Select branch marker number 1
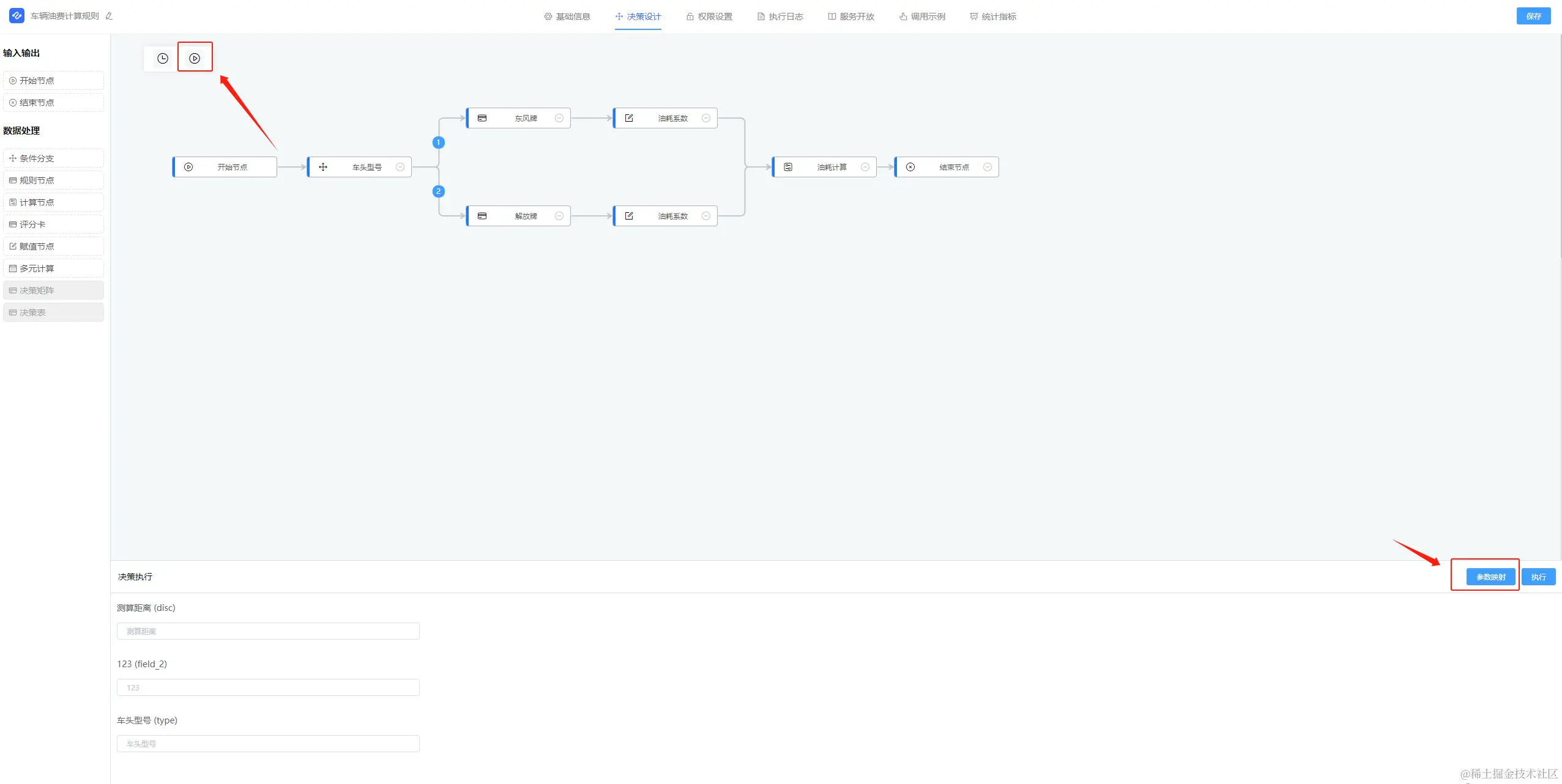 click(x=438, y=142)
